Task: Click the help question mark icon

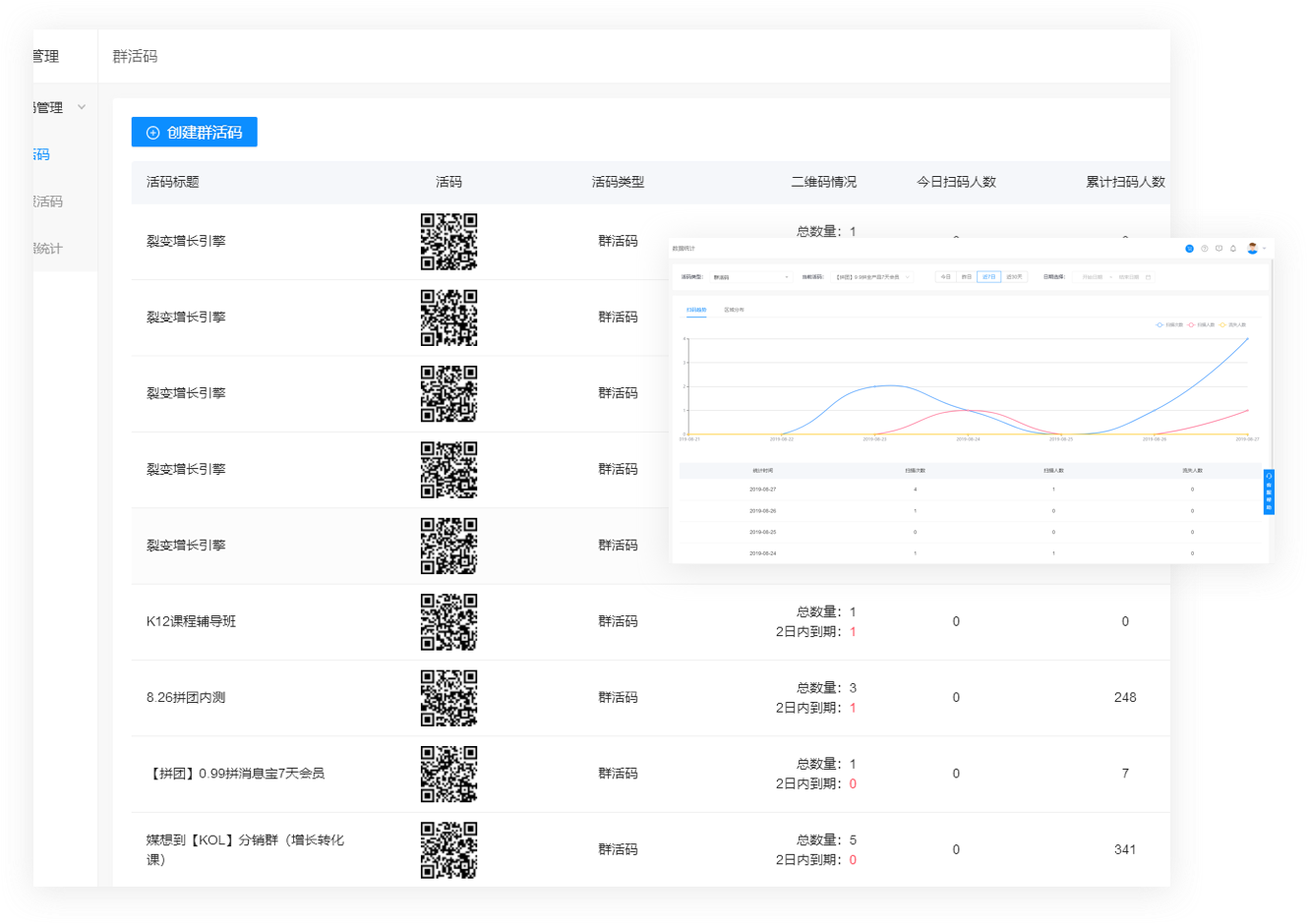Action: pyautogui.click(x=1204, y=249)
